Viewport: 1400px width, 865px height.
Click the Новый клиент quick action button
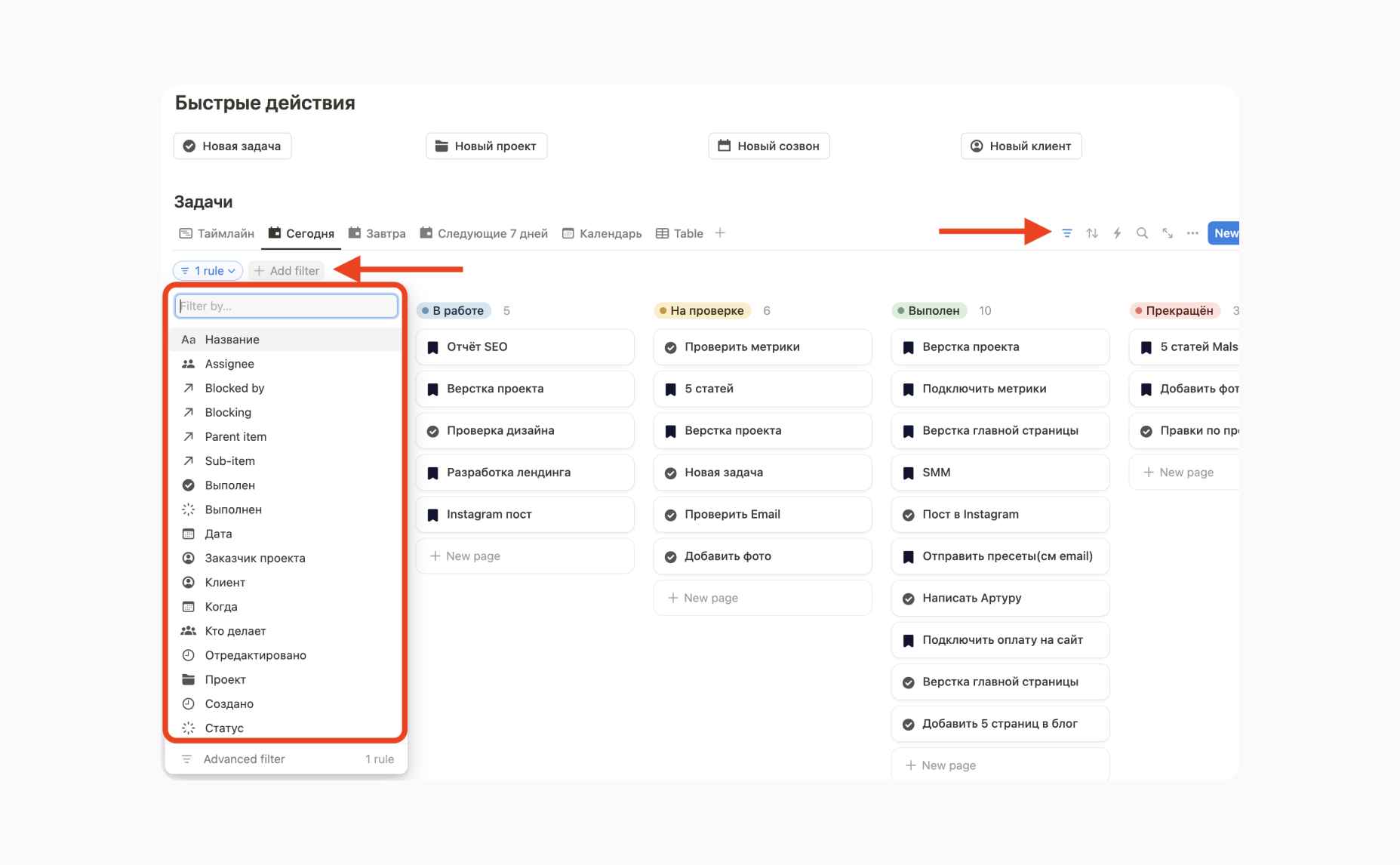pyautogui.click(x=1021, y=146)
